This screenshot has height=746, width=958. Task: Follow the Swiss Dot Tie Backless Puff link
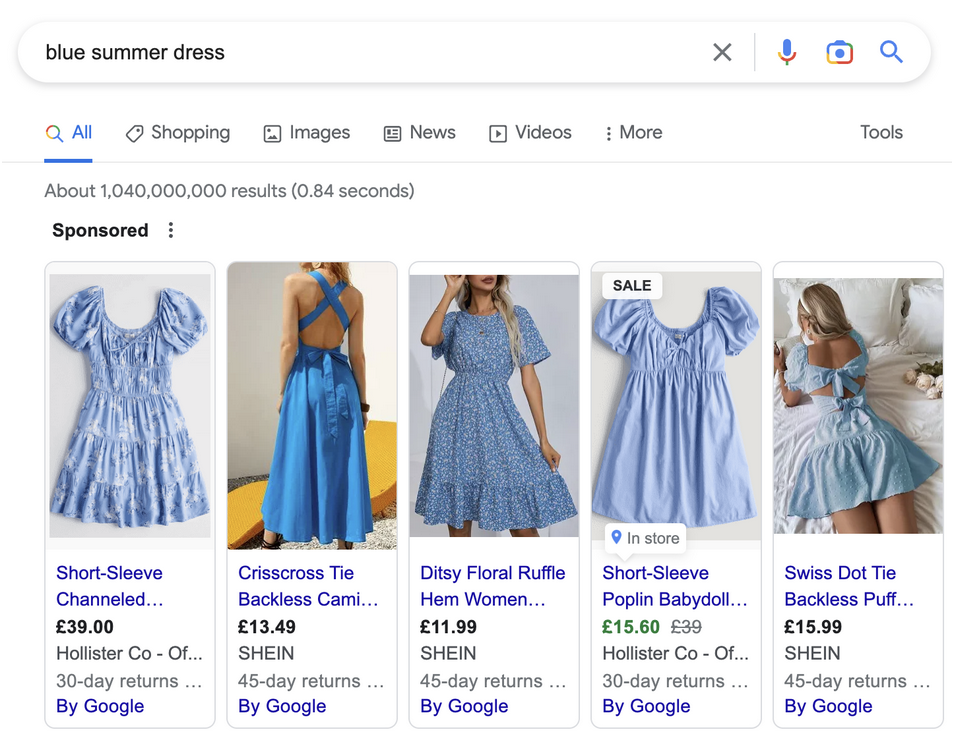click(849, 586)
